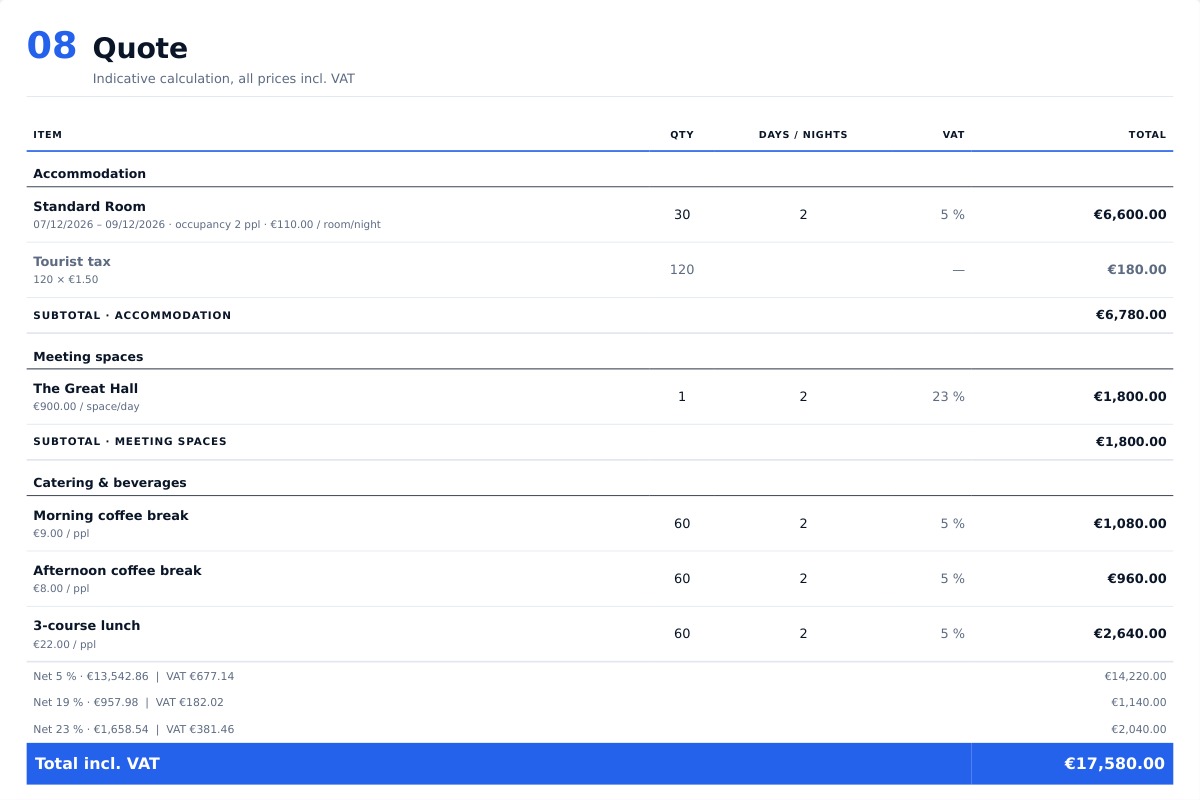Image resolution: width=1200 pixels, height=800 pixels.
Task: Click the Catering & beverages section heading
Action: (x=110, y=483)
